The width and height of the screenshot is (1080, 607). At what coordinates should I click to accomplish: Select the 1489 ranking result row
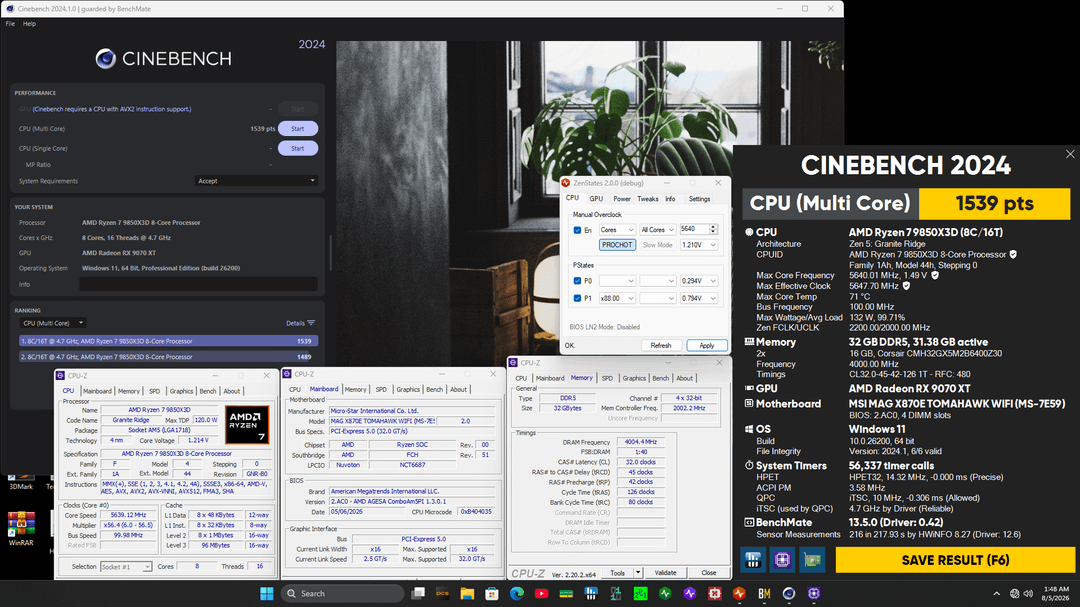[x=169, y=357]
